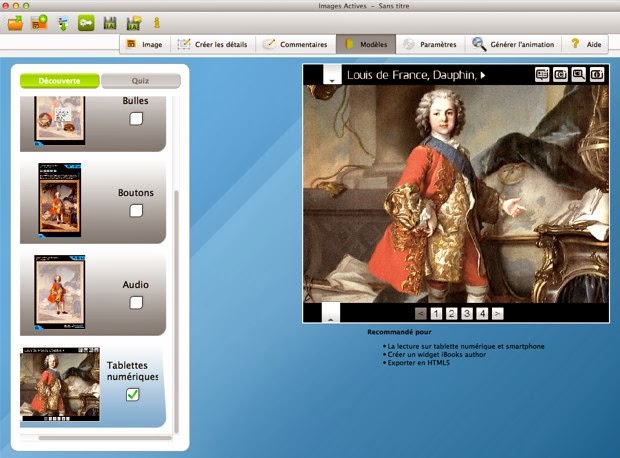The image size is (620, 458).
Task: Click the Audio model thumbnail
Action: [x=60, y=292]
